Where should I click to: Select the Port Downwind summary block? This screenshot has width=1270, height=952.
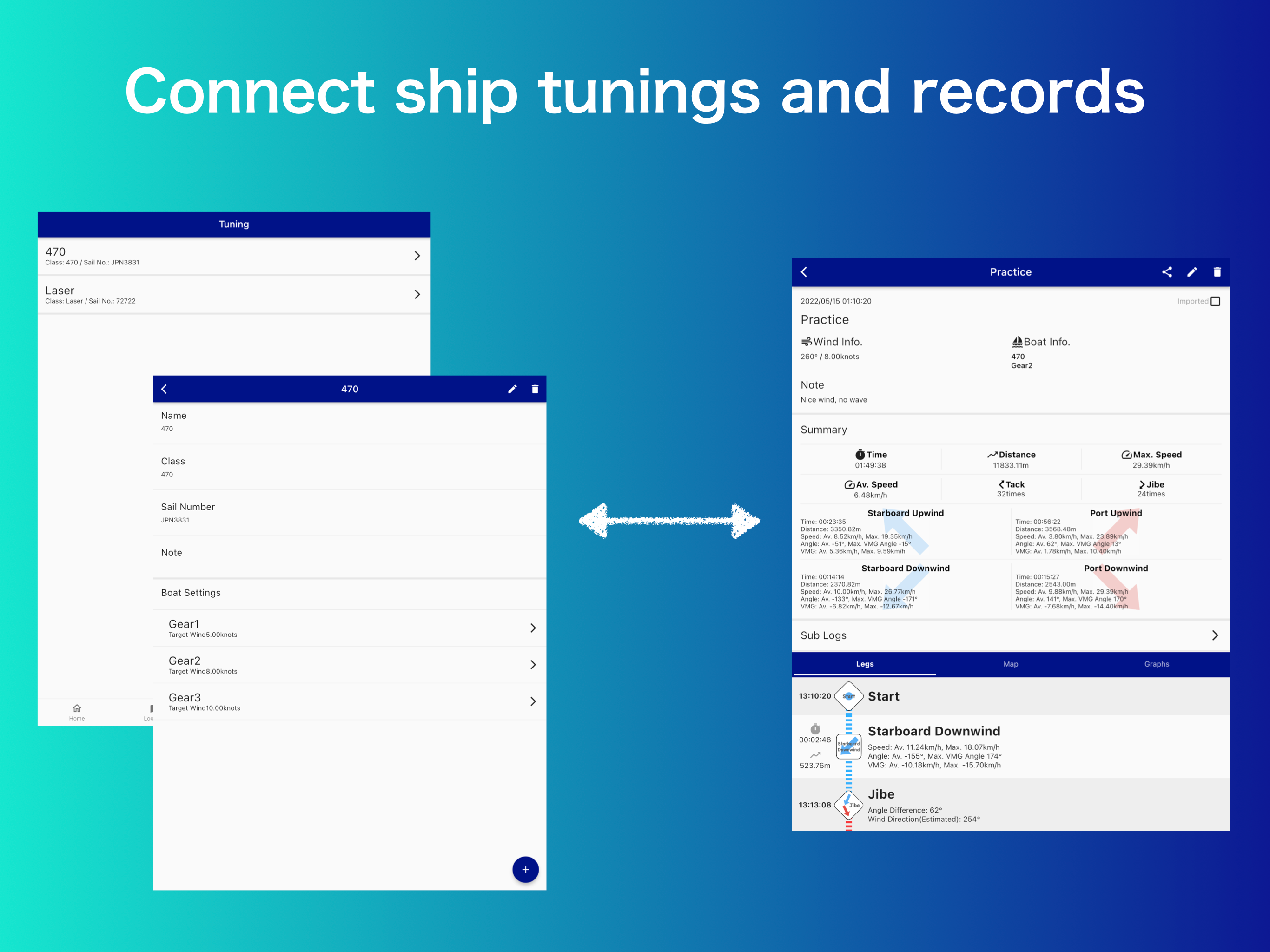(1116, 587)
